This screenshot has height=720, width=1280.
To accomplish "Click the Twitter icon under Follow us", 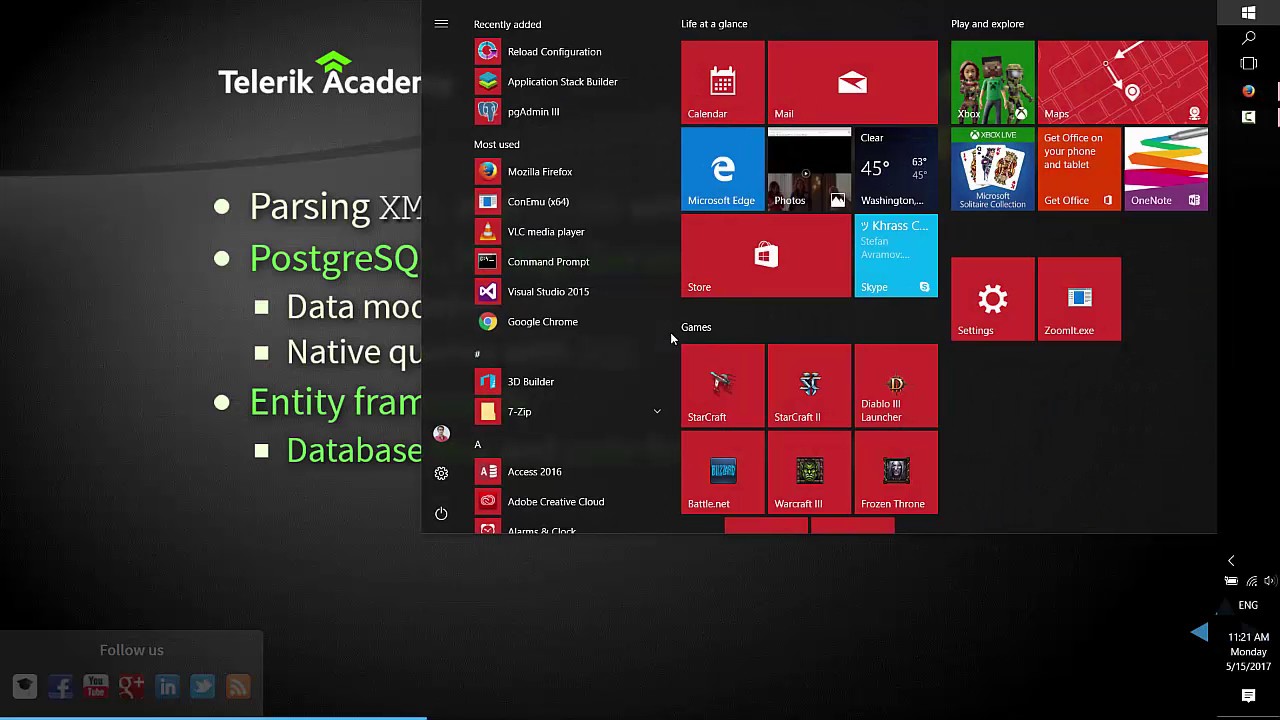I will pyautogui.click(x=203, y=686).
